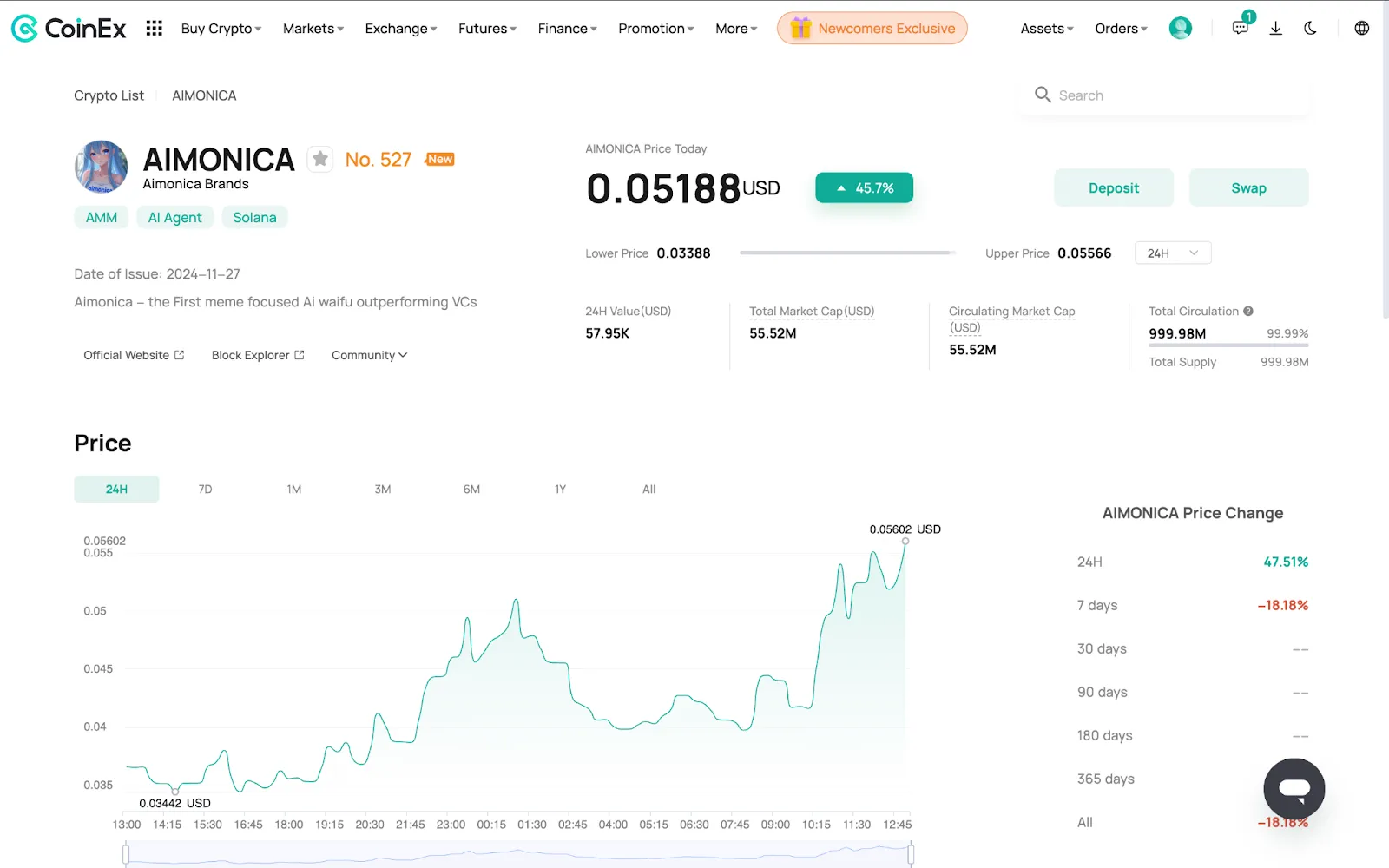1389x868 pixels.
Task: Expand the Exchange menu
Action: pos(401,29)
